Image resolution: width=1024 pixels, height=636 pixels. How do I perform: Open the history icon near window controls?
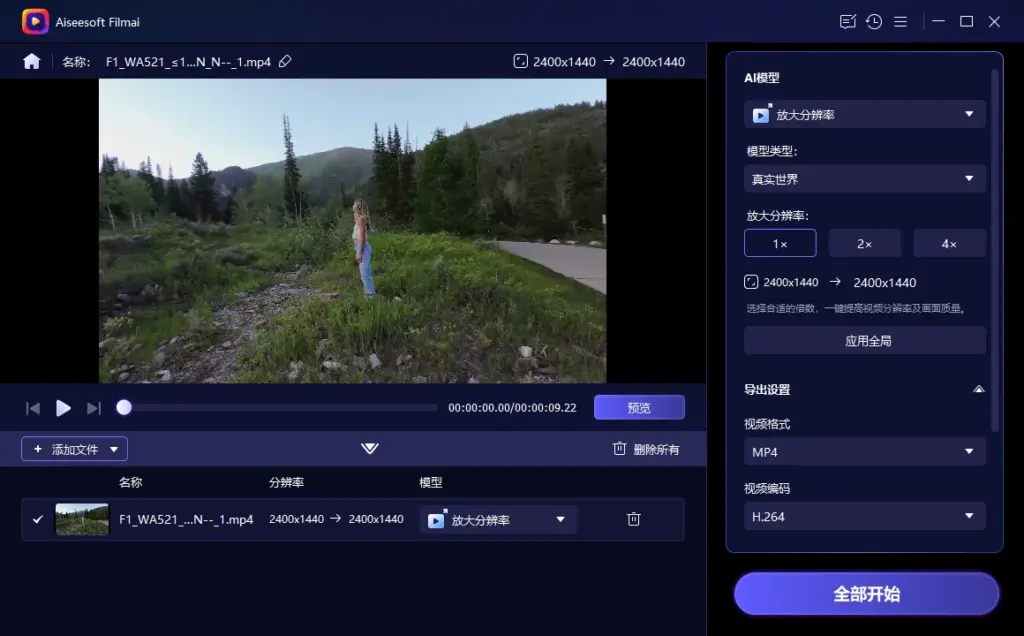(x=873, y=21)
